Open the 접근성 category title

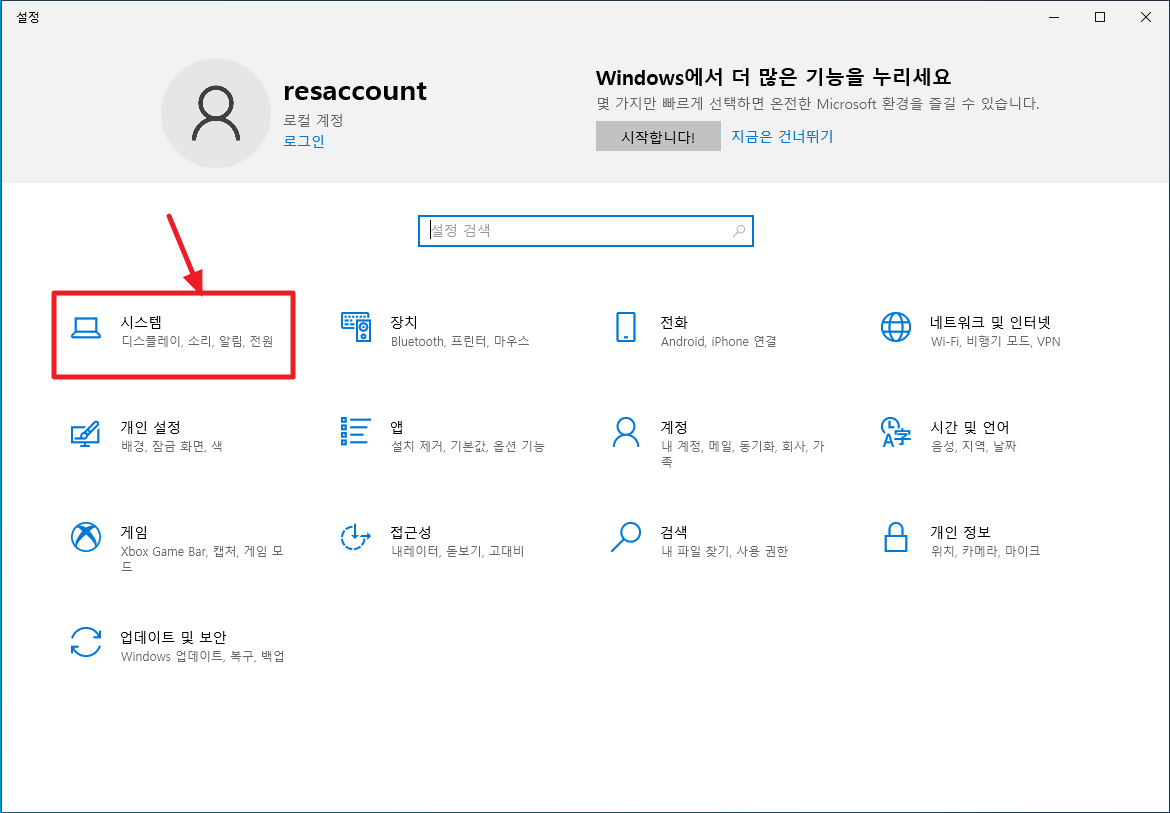click(x=410, y=533)
